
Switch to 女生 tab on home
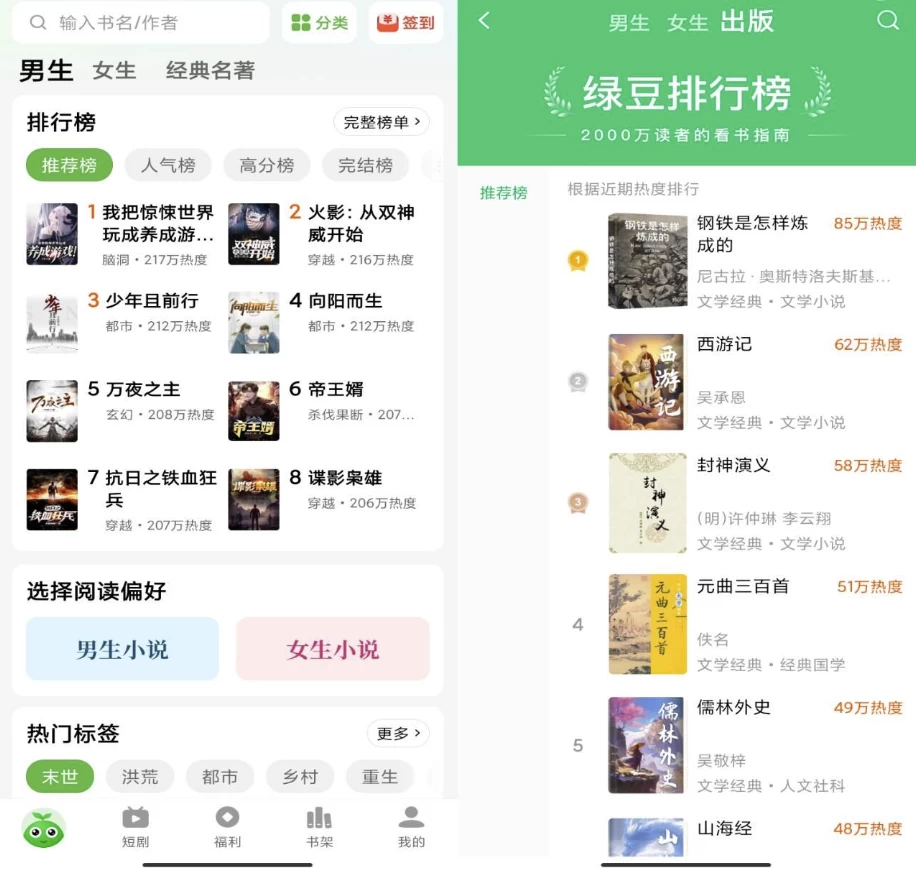coord(114,71)
